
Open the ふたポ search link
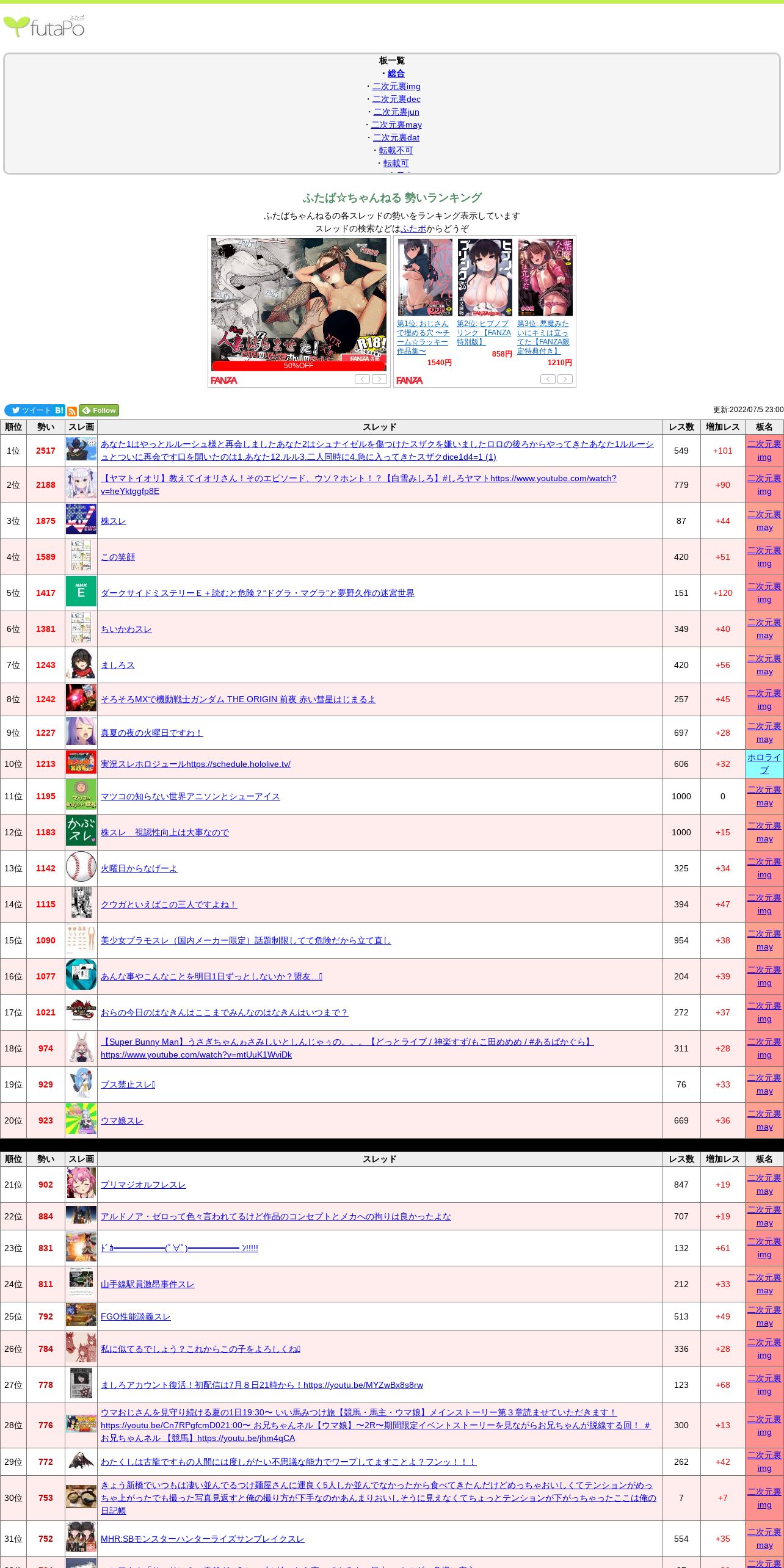click(x=413, y=228)
